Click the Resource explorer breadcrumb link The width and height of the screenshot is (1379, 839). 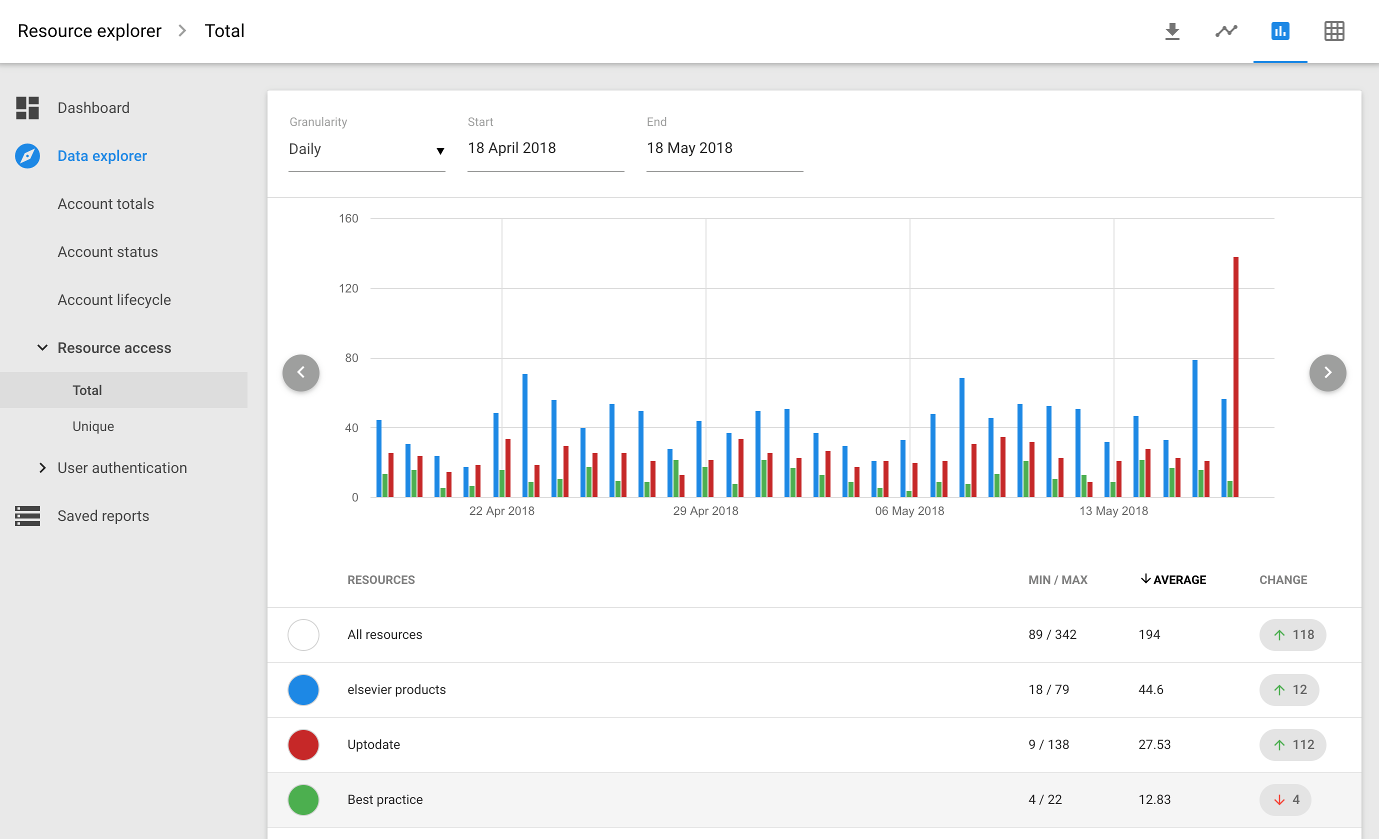pos(89,31)
